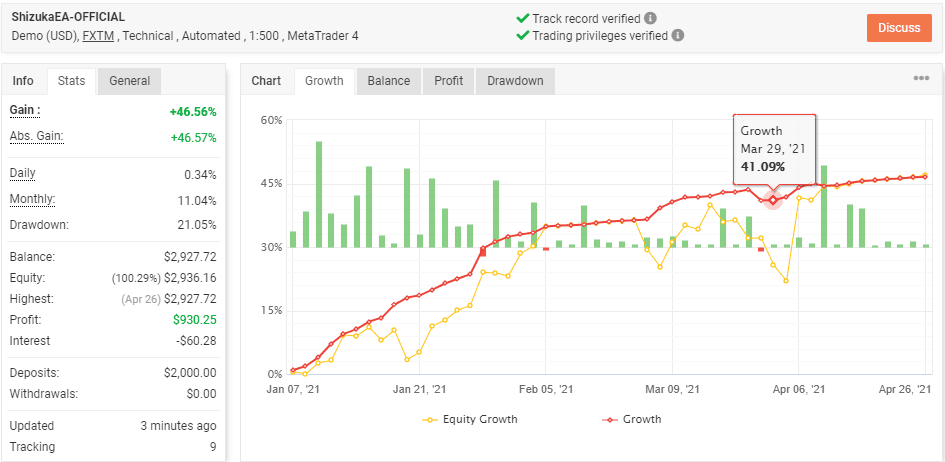Screen dimensions: 945x462
Task: Select the Growth chart tab
Action: [324, 81]
